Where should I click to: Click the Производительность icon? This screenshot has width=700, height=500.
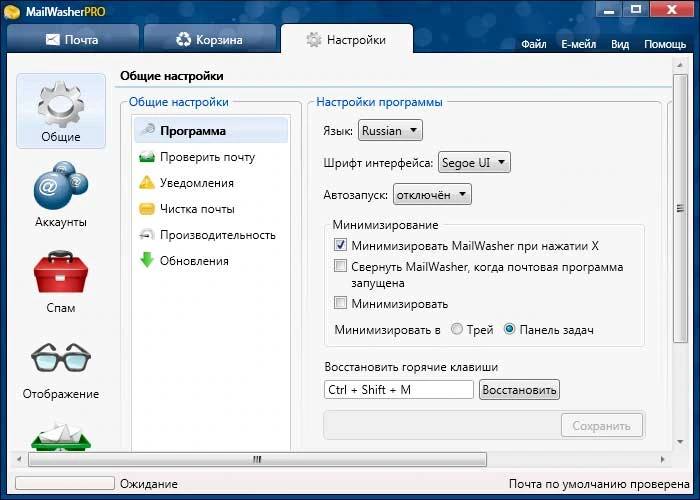pyautogui.click(x=147, y=234)
